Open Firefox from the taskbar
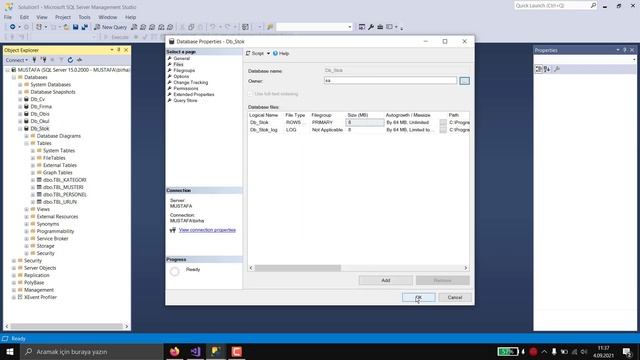This screenshot has width=640, height=360. [175, 351]
